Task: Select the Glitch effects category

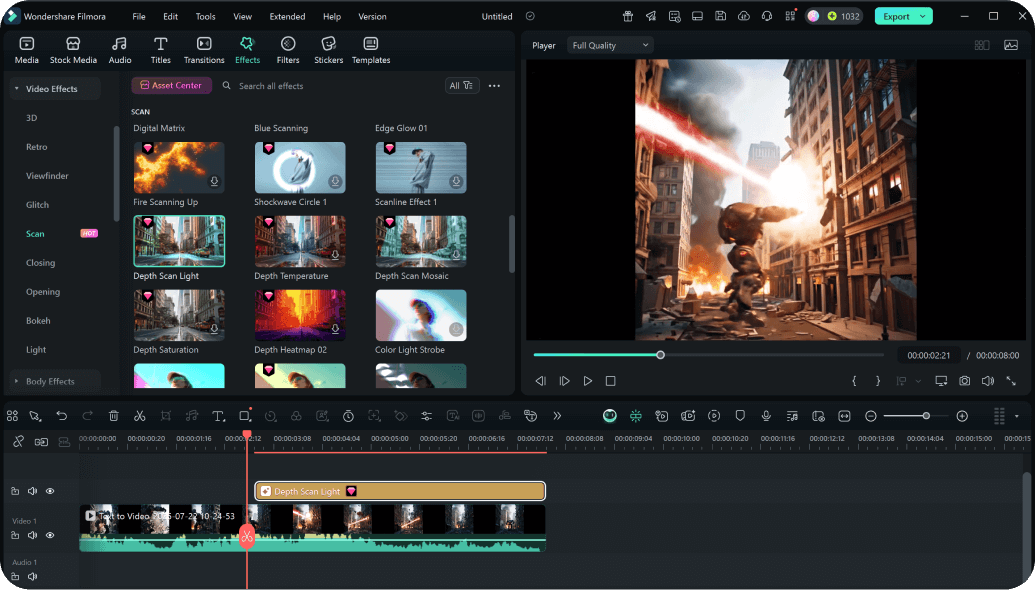Action: point(38,205)
